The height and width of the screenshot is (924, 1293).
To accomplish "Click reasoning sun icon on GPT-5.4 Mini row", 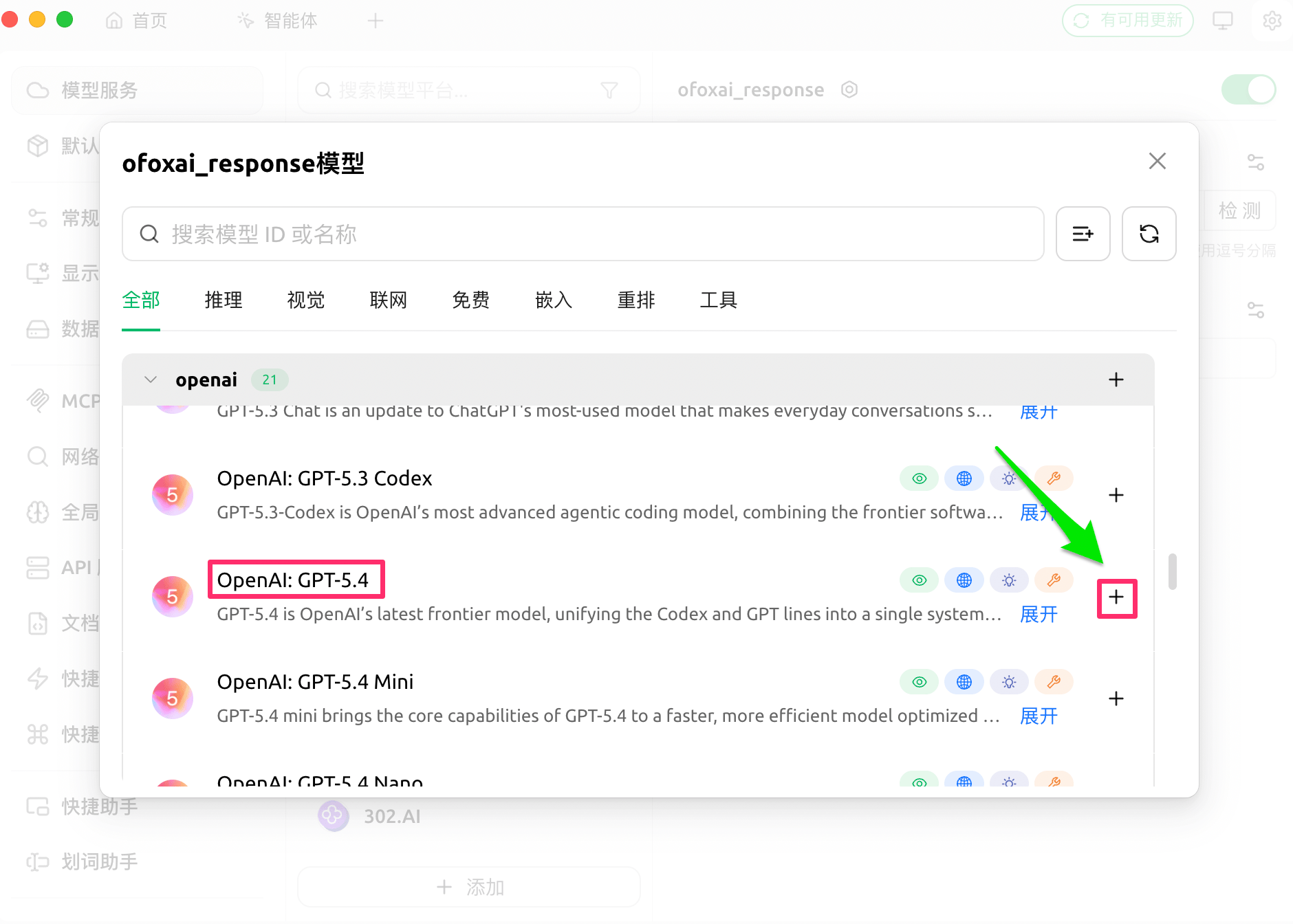I will click(1009, 682).
